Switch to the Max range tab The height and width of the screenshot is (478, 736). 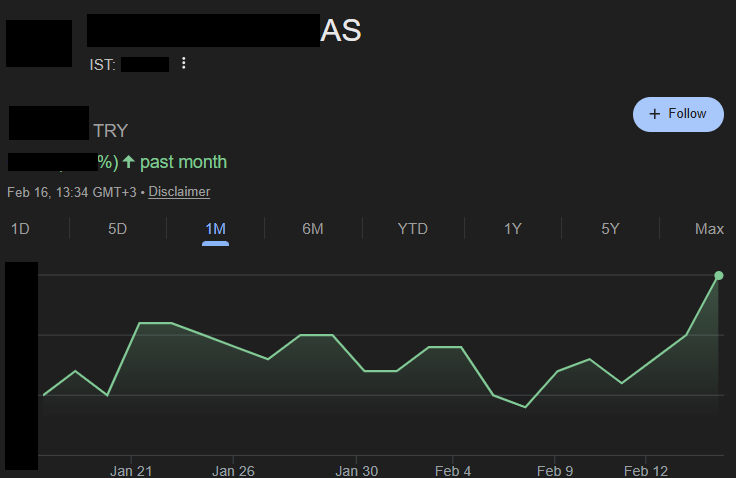[x=709, y=229]
